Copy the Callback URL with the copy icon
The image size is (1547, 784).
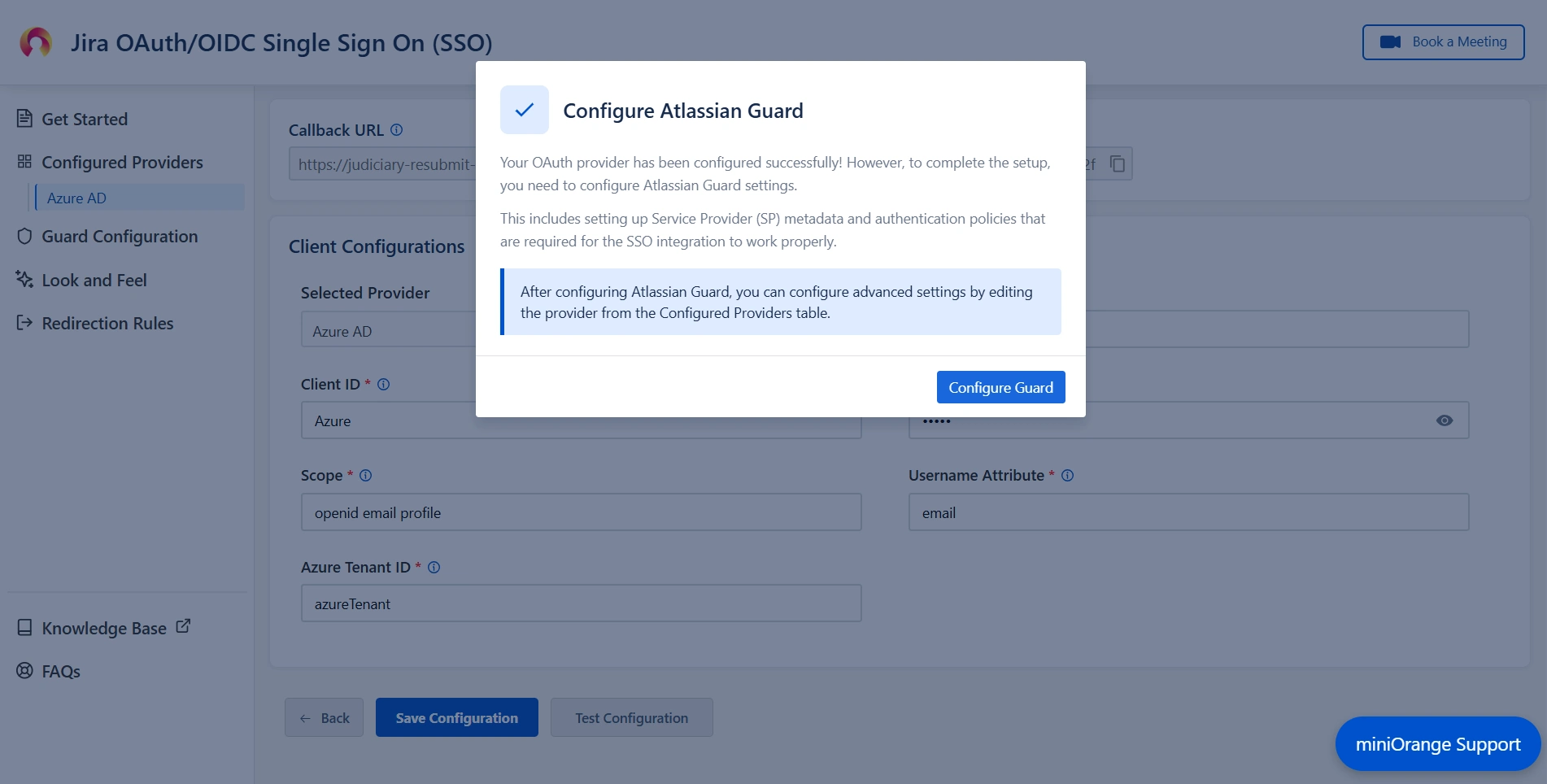click(x=1118, y=164)
